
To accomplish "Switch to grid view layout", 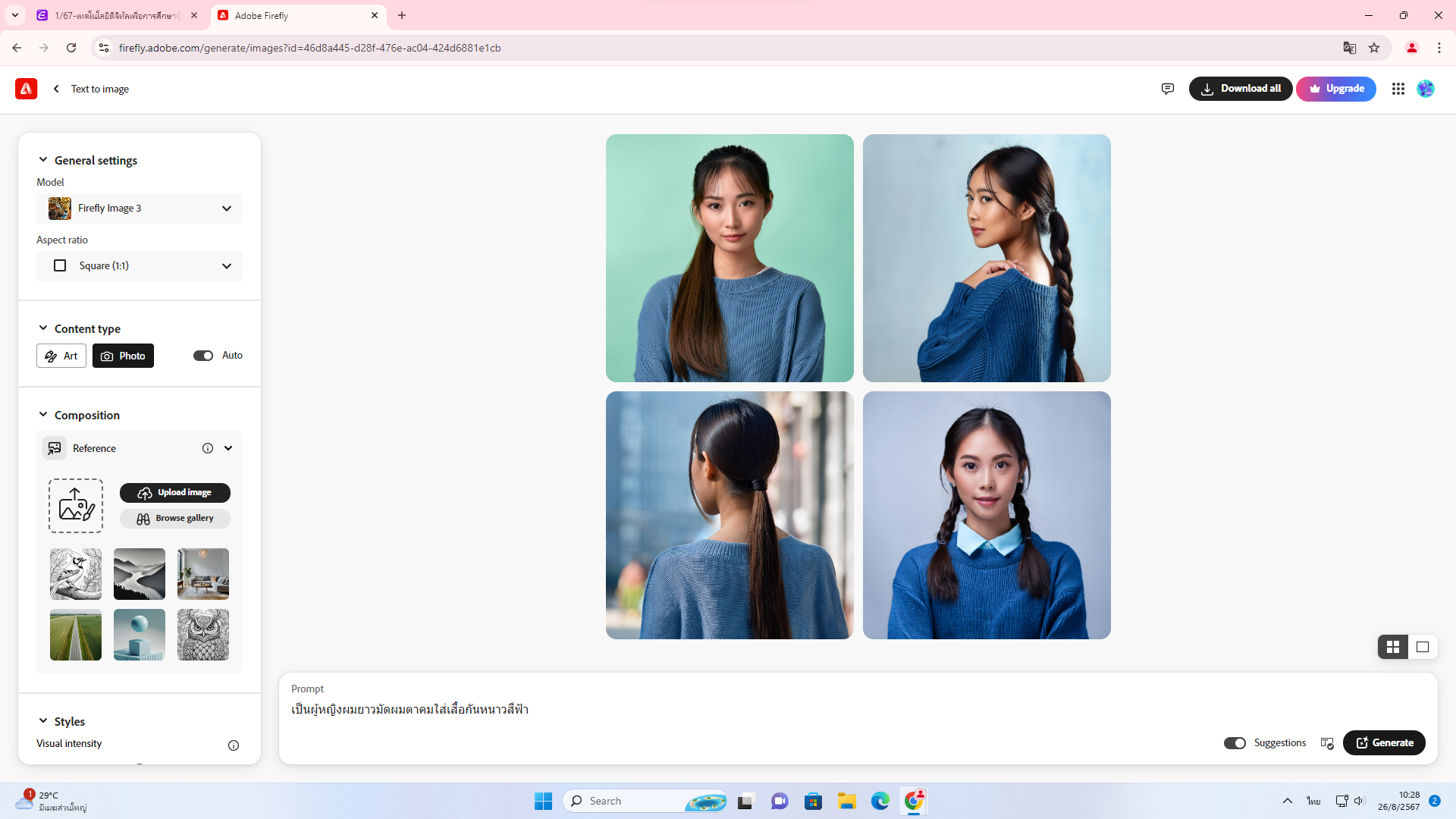I will (1392, 647).
